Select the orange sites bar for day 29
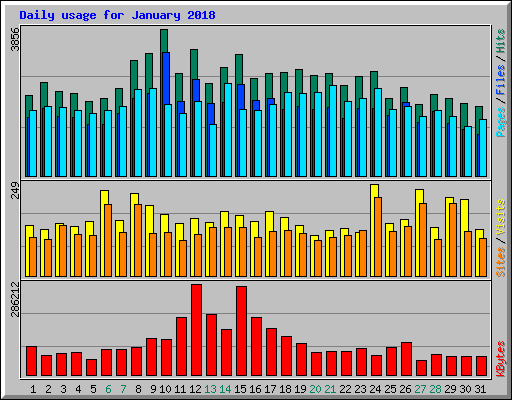 tap(453, 240)
